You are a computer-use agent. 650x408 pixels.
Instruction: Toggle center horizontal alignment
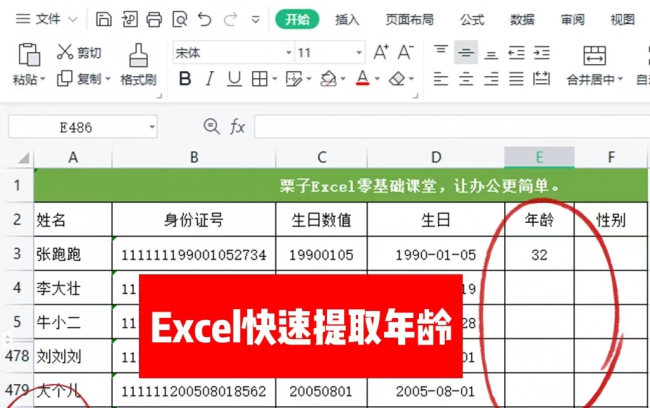[466, 78]
